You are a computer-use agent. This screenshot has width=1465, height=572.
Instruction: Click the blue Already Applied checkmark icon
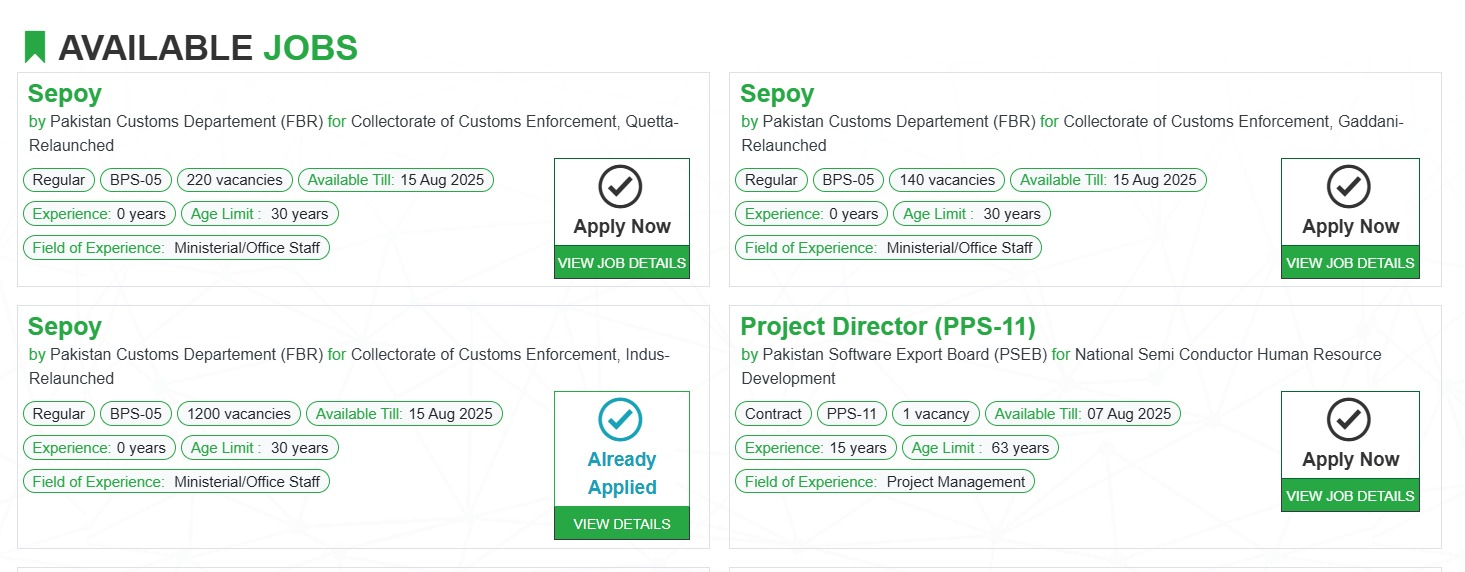[x=620, y=420]
